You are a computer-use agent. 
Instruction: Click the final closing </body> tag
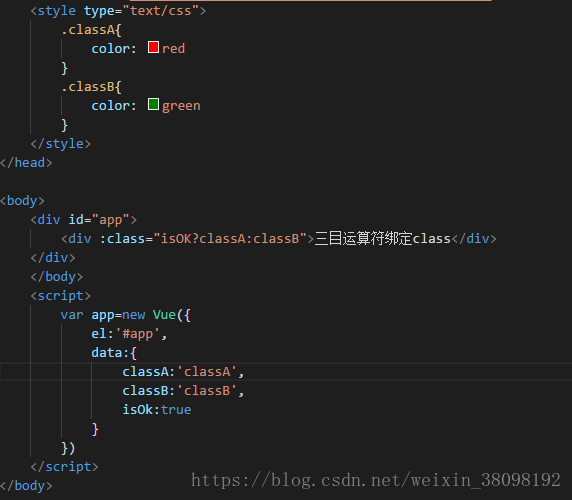point(26,486)
